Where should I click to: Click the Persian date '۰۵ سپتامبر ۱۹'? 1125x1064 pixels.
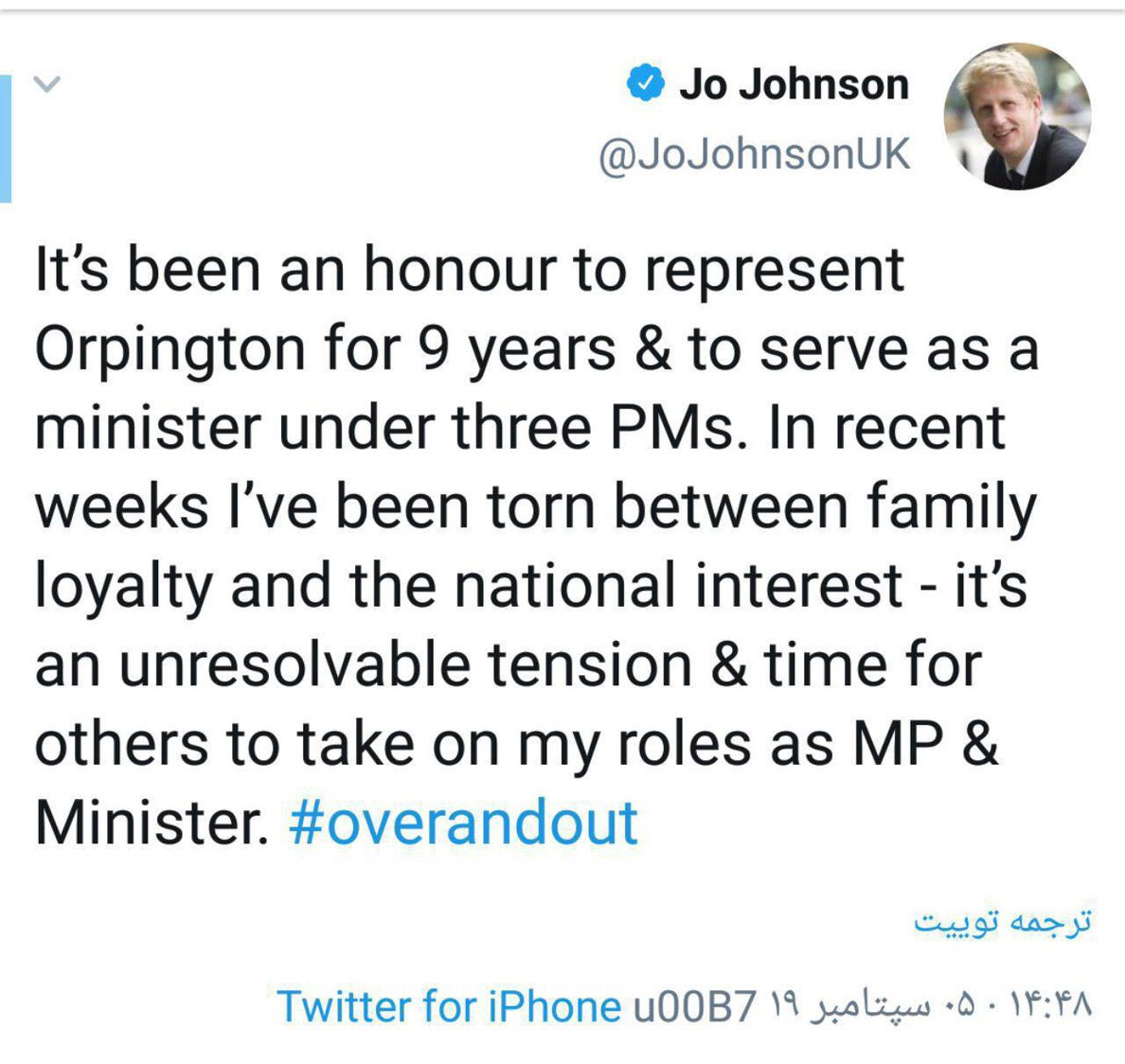click(x=871, y=1005)
